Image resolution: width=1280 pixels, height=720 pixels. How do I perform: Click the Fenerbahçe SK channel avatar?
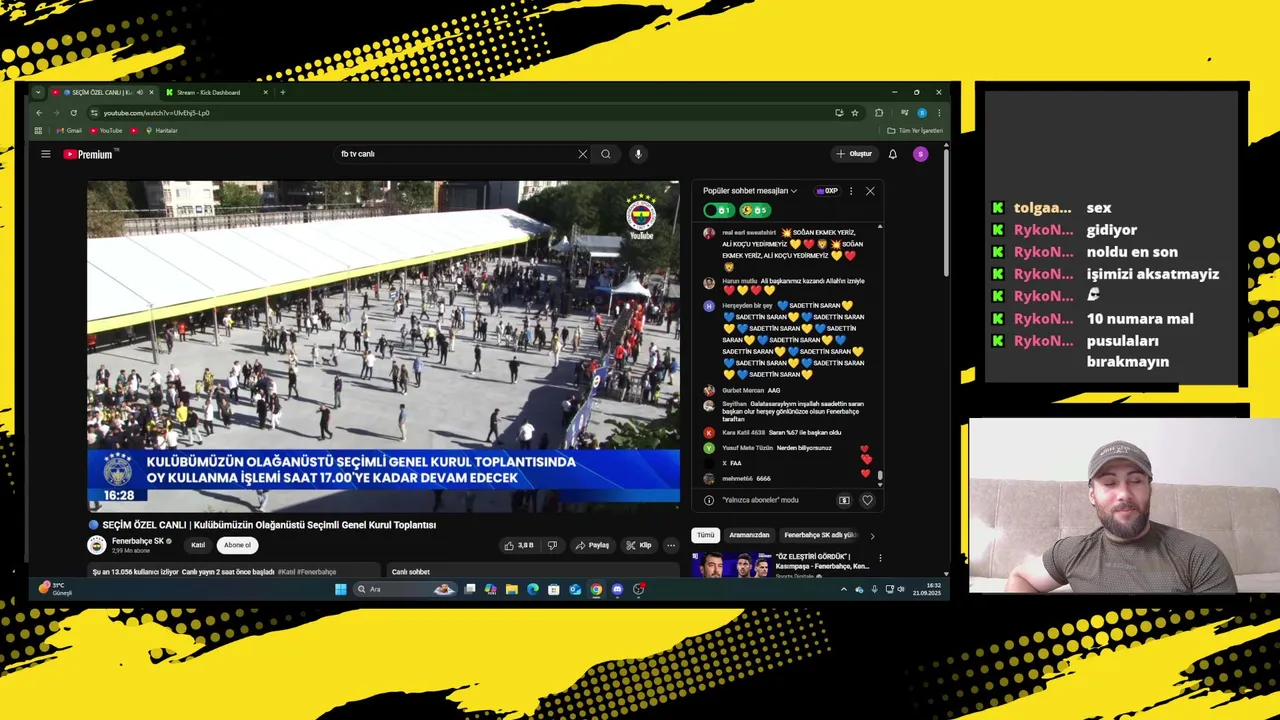(97, 545)
